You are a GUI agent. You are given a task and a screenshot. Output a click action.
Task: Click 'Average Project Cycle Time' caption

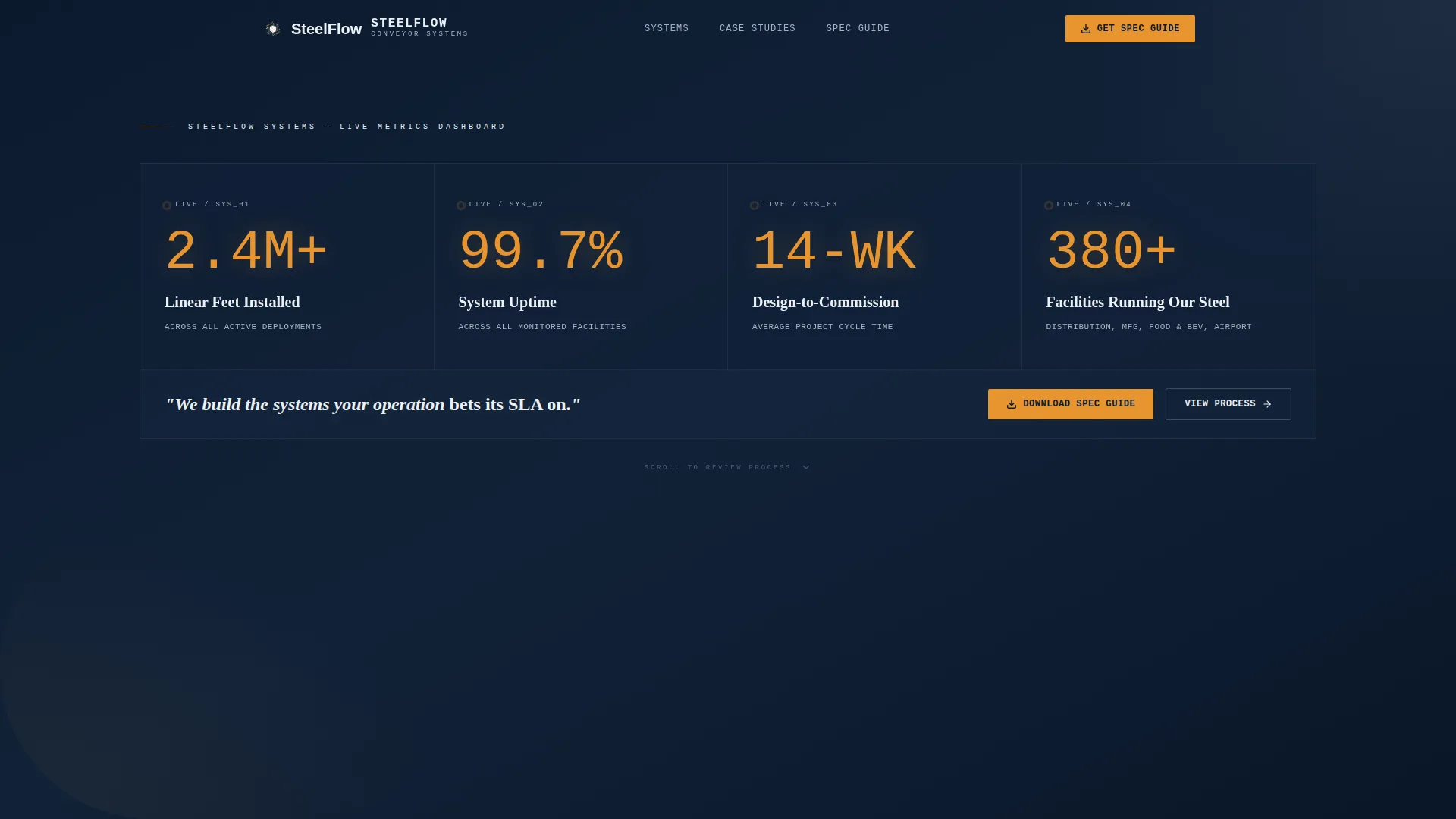(822, 327)
